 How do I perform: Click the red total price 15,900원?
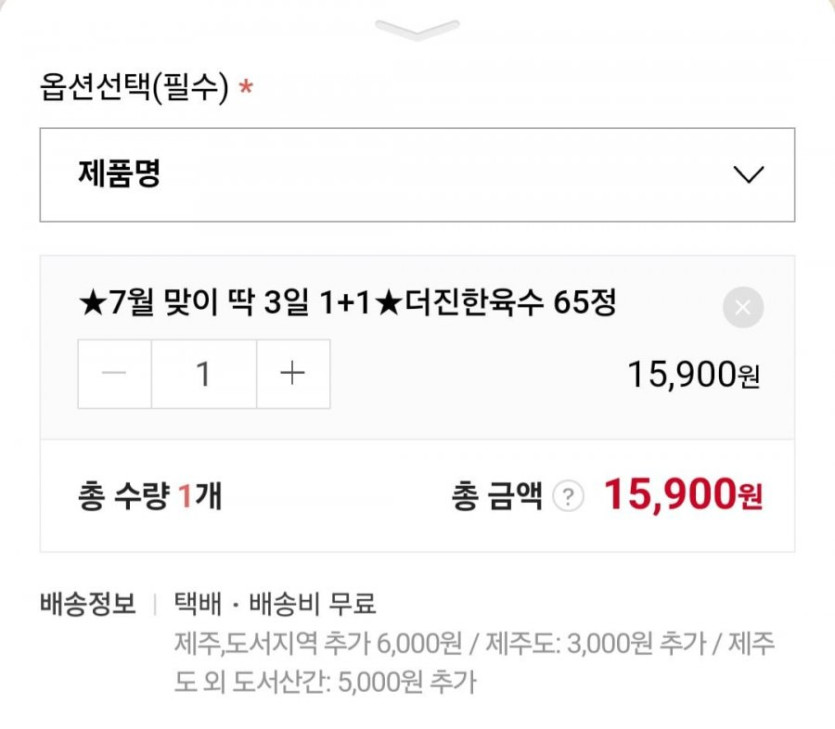coord(683,495)
